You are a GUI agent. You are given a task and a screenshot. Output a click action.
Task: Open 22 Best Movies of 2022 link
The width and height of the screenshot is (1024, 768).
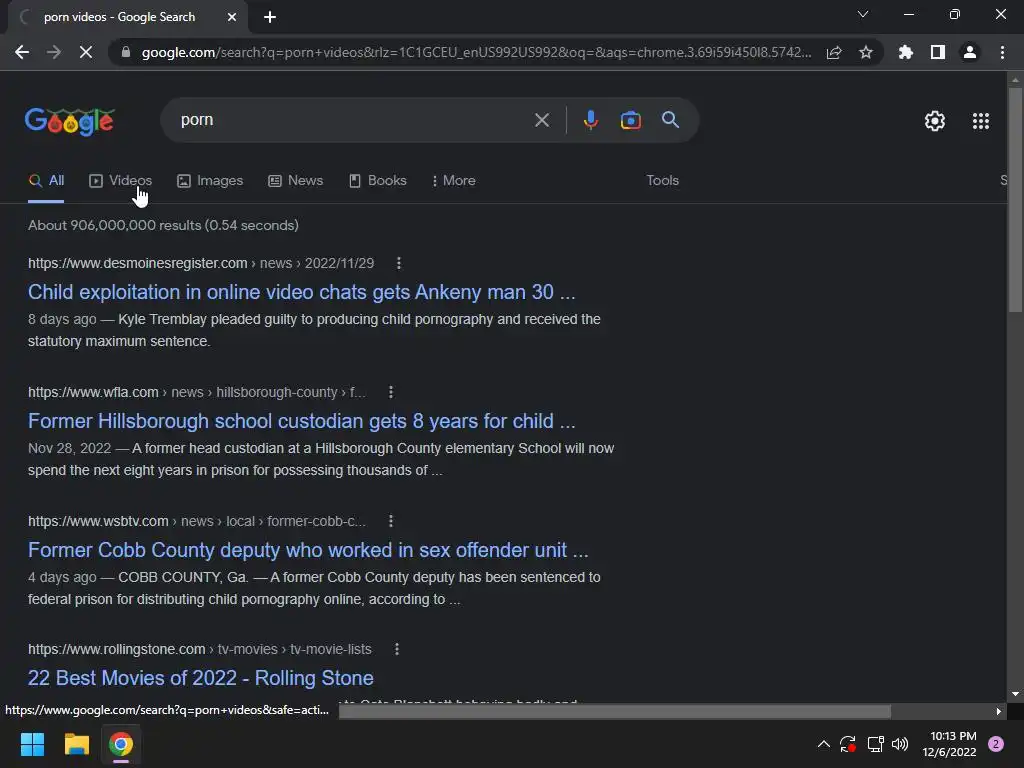point(200,678)
